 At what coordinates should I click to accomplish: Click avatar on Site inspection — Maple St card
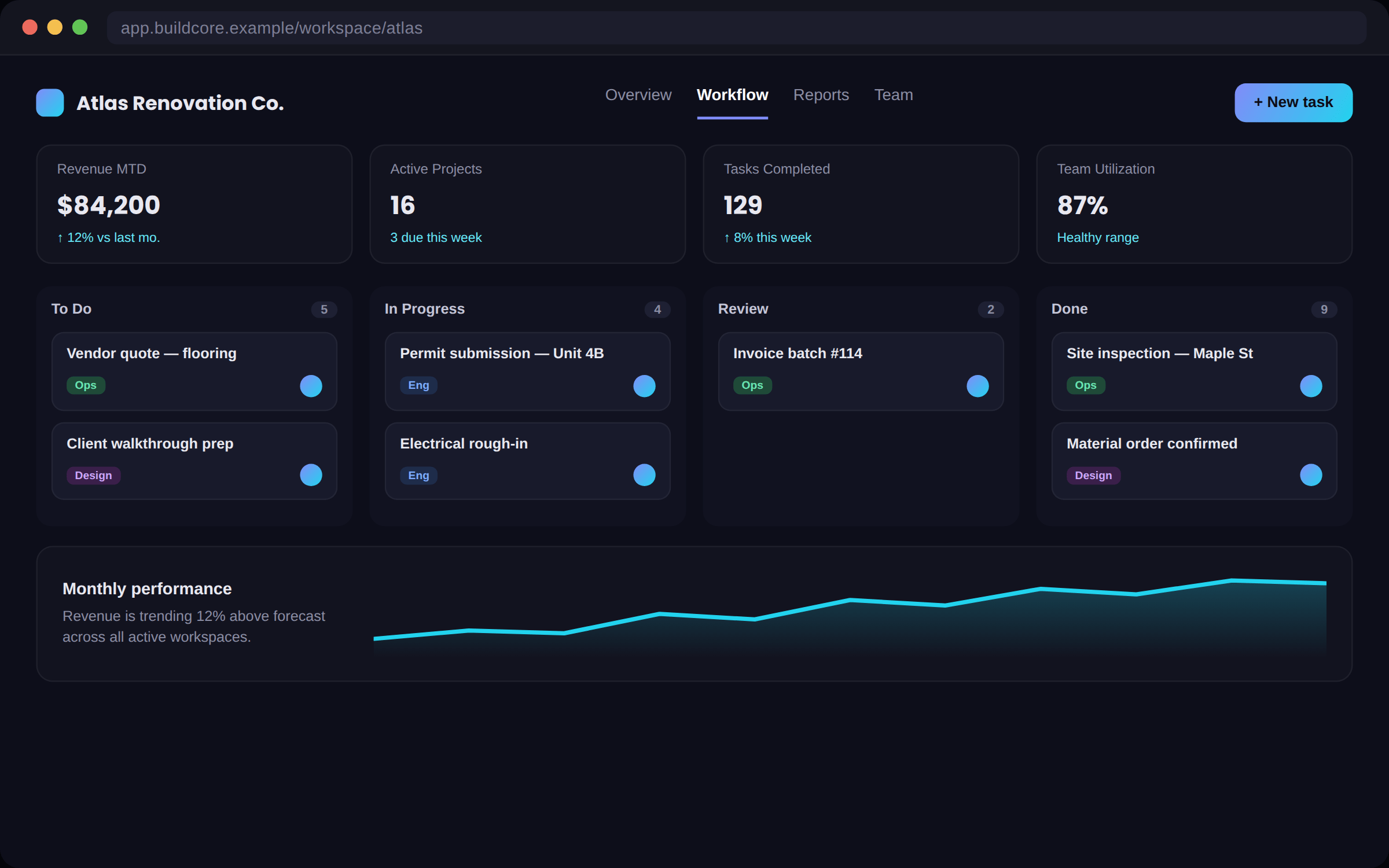click(1311, 386)
